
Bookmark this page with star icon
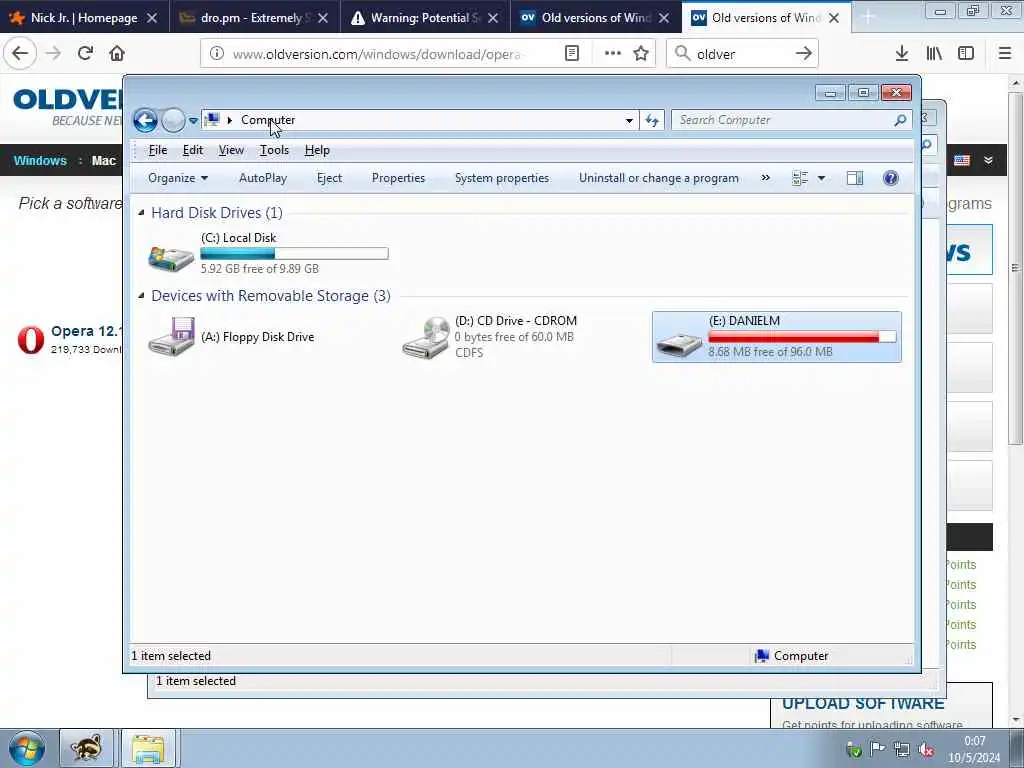pos(641,54)
